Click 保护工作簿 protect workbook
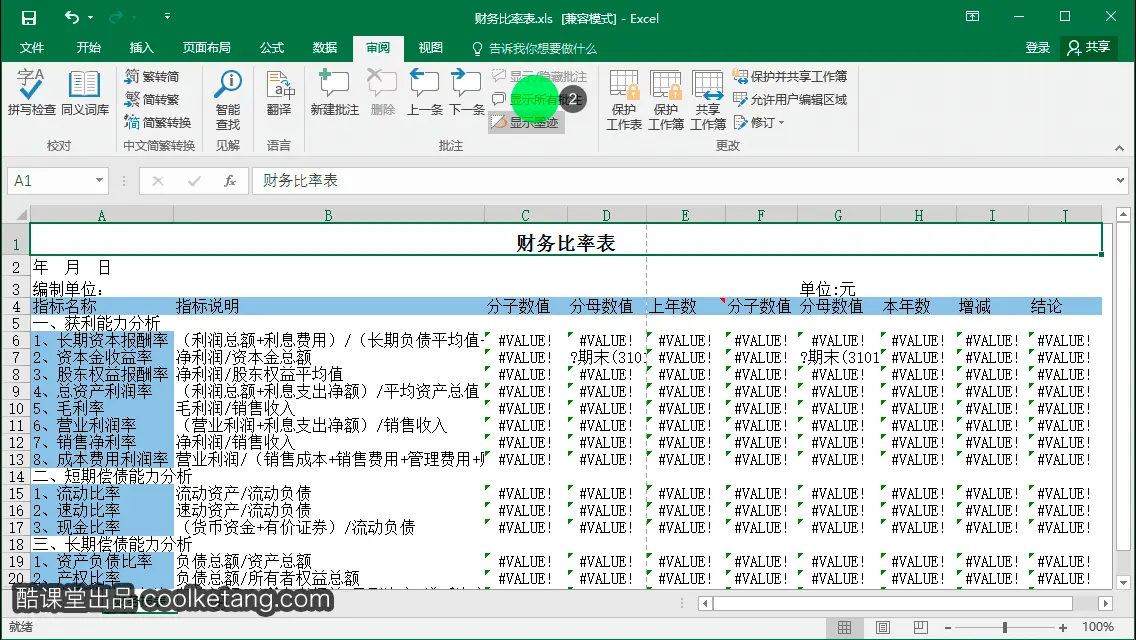Screen dimensions: 1136x640 [x=666, y=100]
